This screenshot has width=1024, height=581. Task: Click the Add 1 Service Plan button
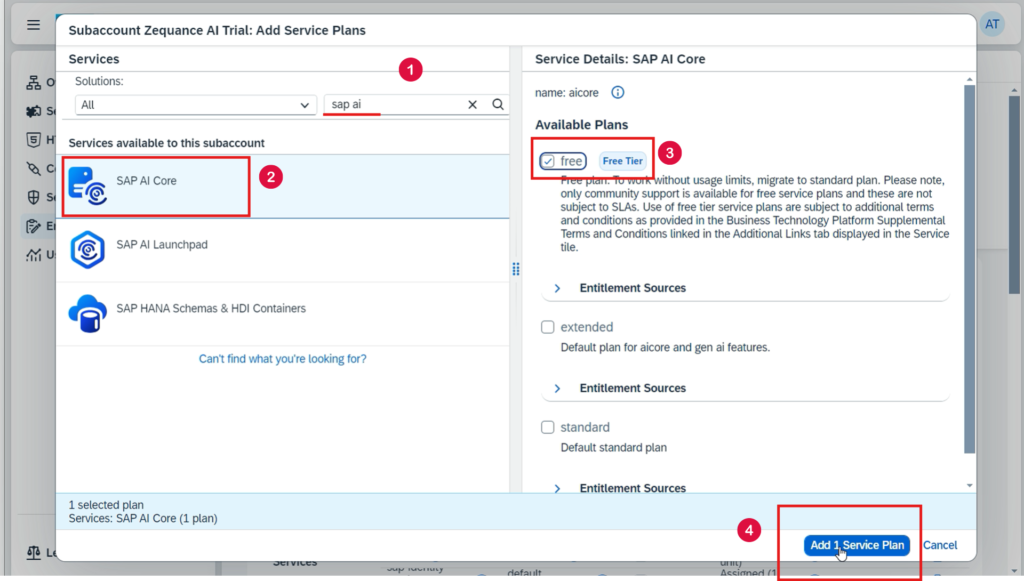[856, 545]
